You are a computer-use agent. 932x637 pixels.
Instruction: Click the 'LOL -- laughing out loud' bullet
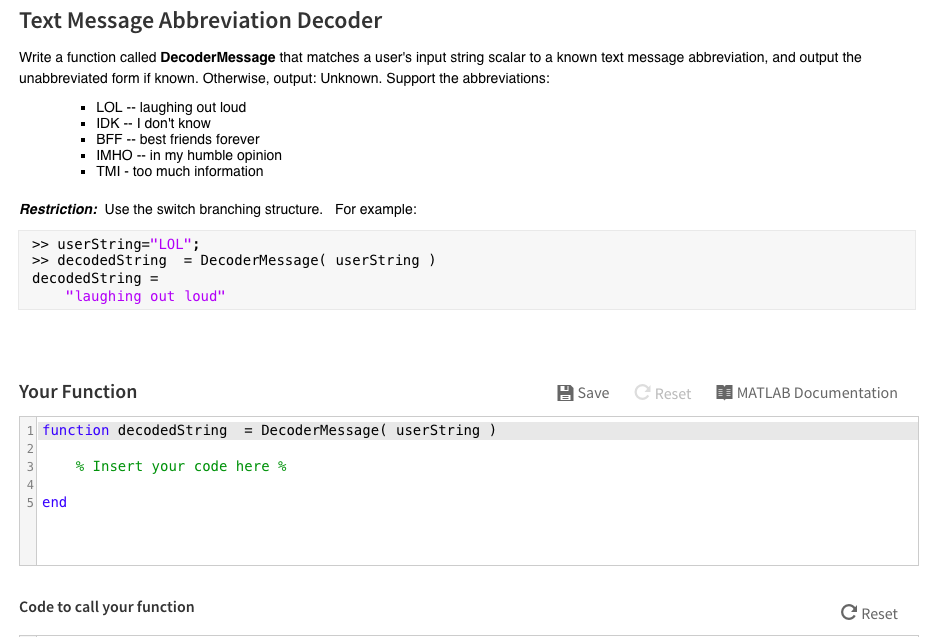(x=171, y=108)
